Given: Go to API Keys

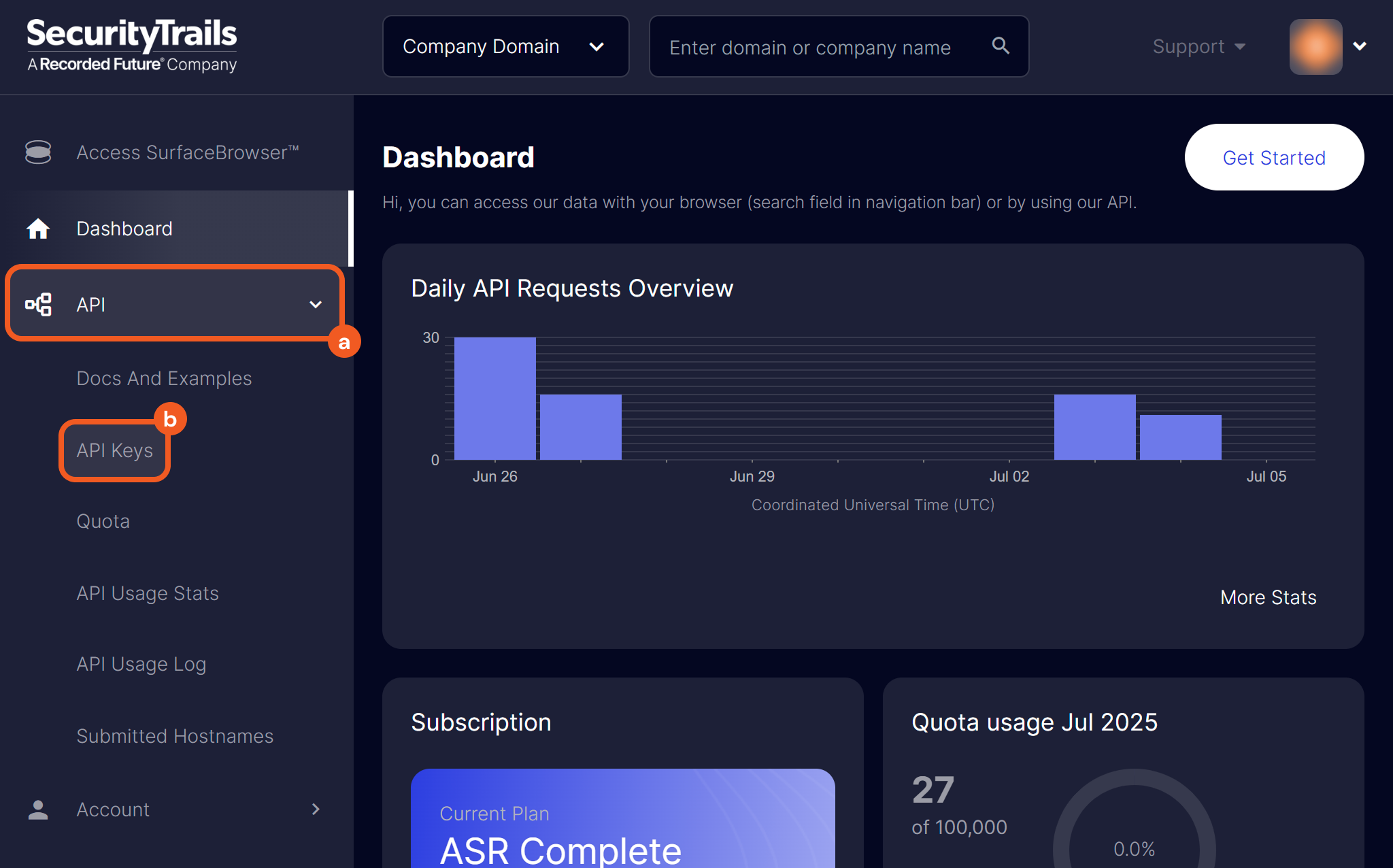Looking at the screenshot, I should [x=114, y=450].
